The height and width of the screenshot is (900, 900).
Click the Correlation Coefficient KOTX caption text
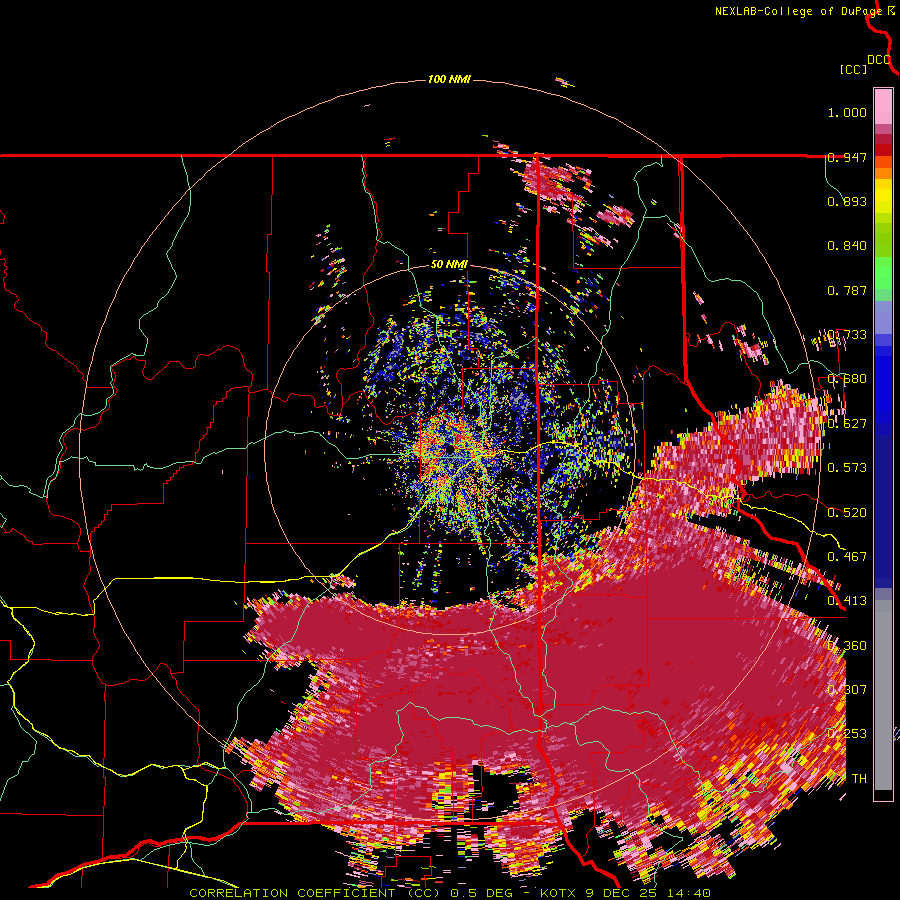coord(450,893)
